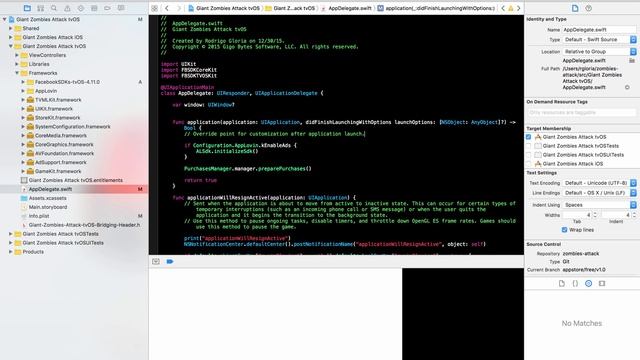This screenshot has height=360, width=640.
Task: Expand the Libraries group disclosure triangle
Action: [x=17, y=64]
